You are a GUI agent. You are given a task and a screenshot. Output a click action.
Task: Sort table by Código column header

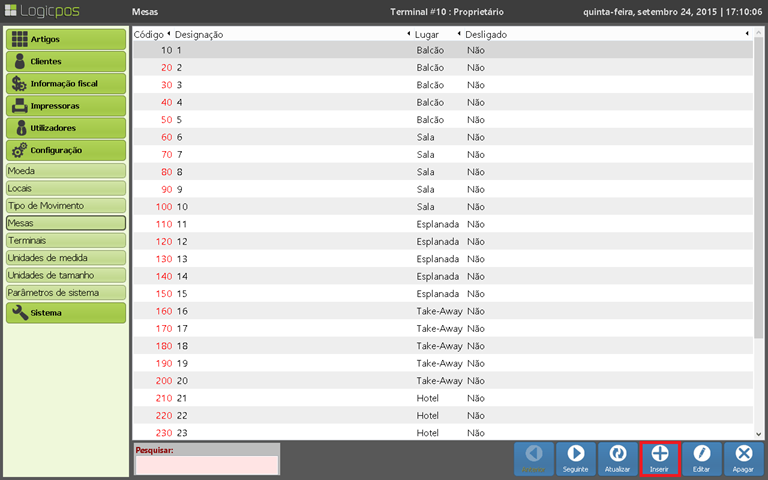(150, 34)
